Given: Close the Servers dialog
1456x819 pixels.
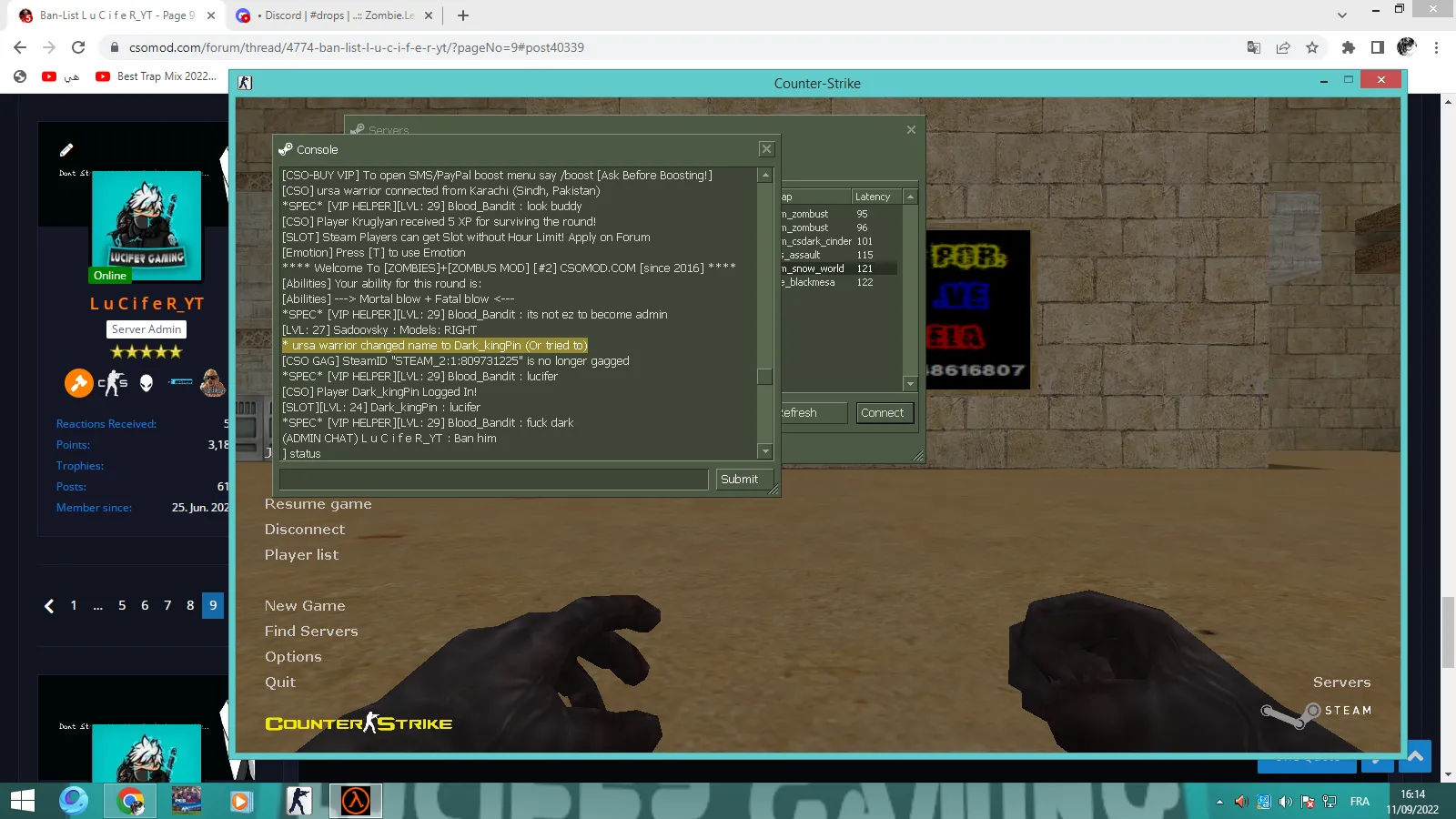Looking at the screenshot, I should (x=911, y=130).
